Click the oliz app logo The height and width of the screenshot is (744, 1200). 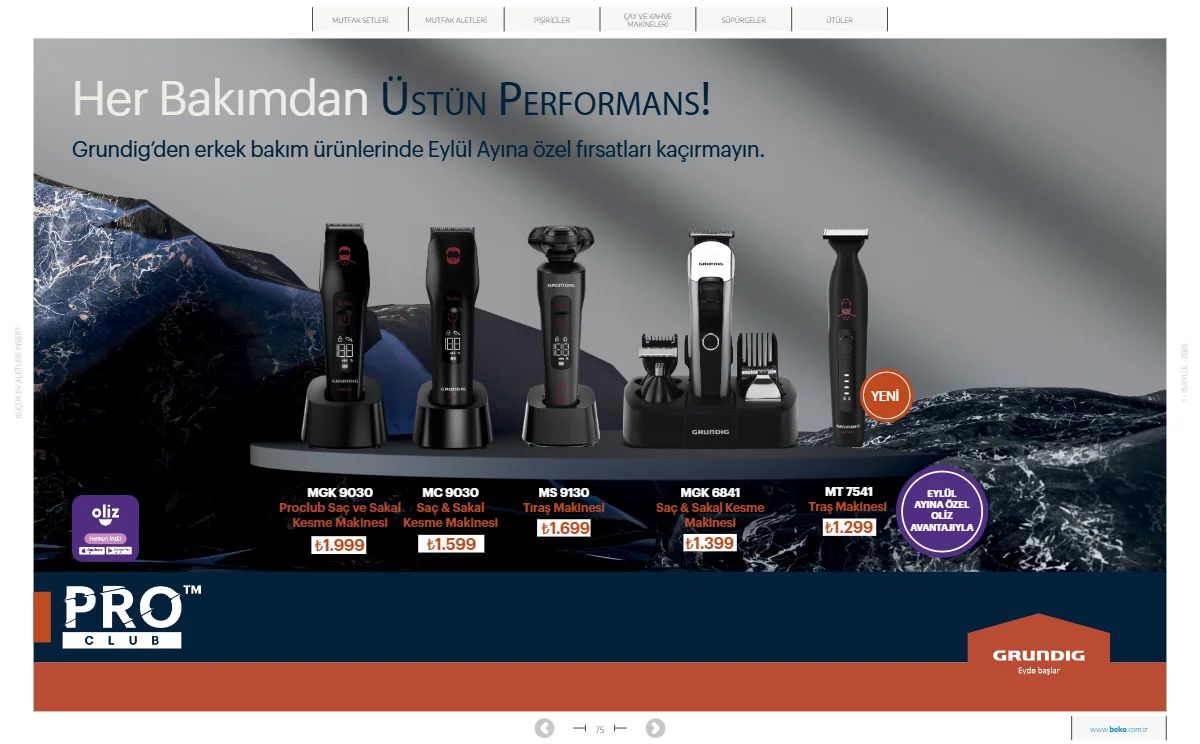105,513
